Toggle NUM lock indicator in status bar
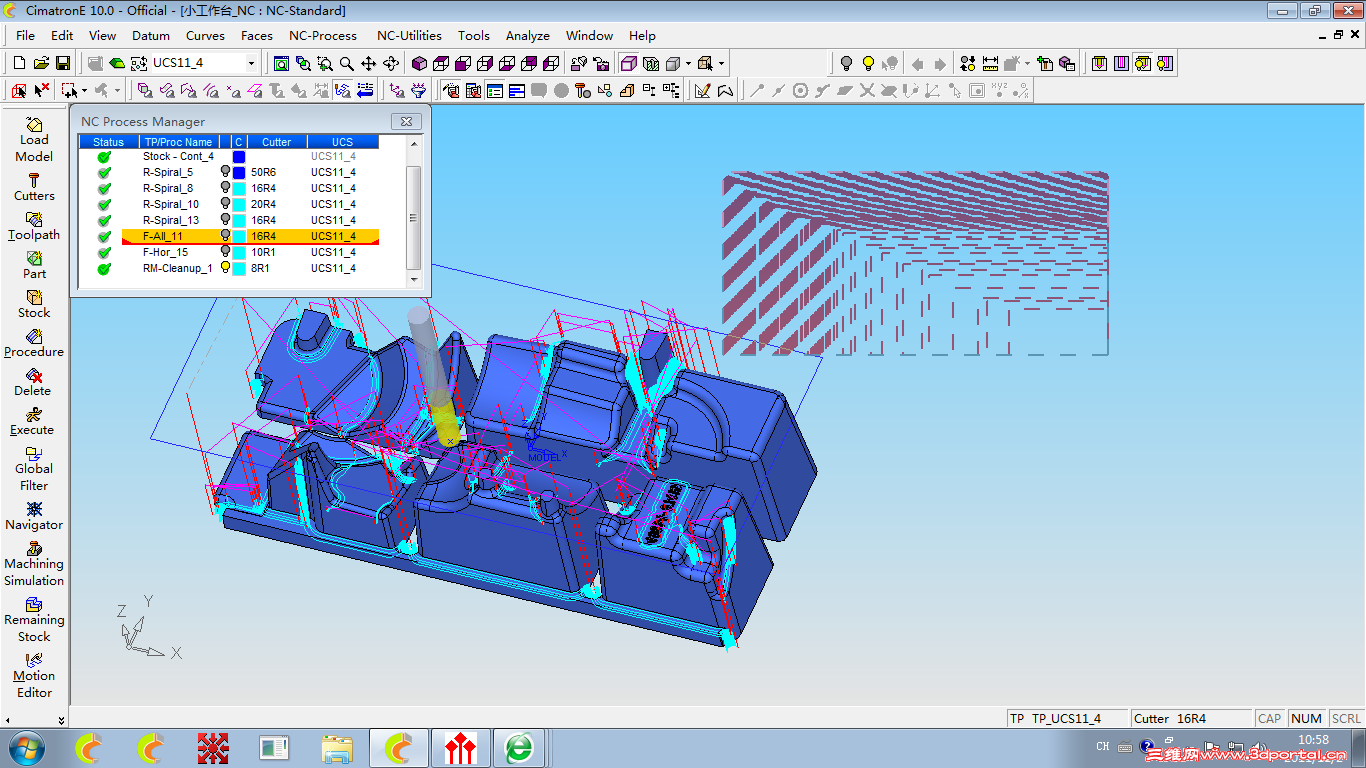The height and width of the screenshot is (768, 1366). click(x=1306, y=718)
